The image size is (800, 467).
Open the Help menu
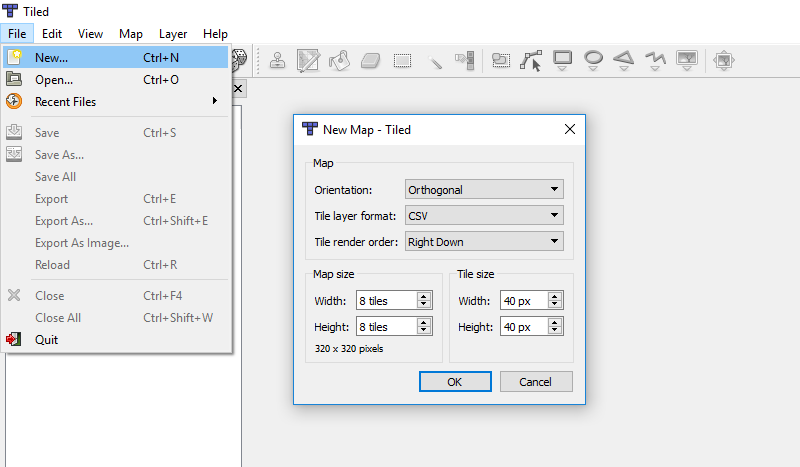[215, 34]
